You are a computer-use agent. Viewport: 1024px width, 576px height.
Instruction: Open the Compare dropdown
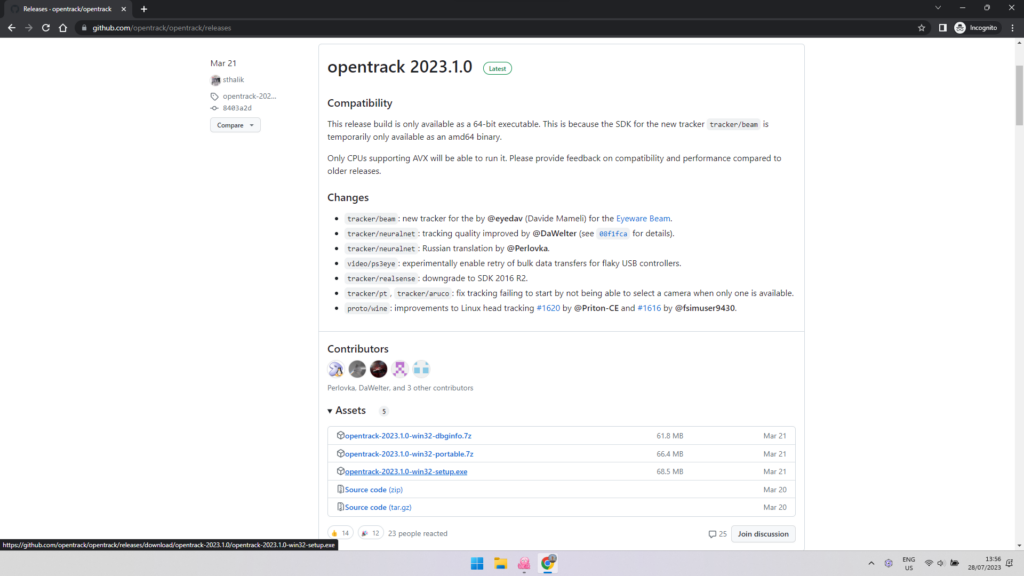point(235,125)
